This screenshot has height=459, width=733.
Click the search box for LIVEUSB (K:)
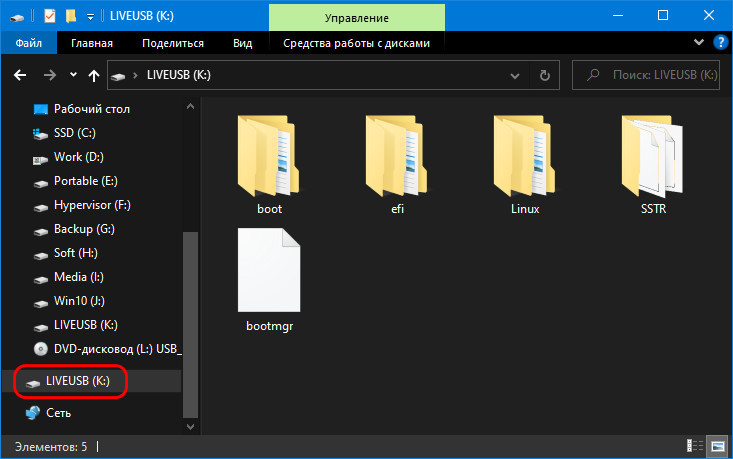(x=646, y=75)
